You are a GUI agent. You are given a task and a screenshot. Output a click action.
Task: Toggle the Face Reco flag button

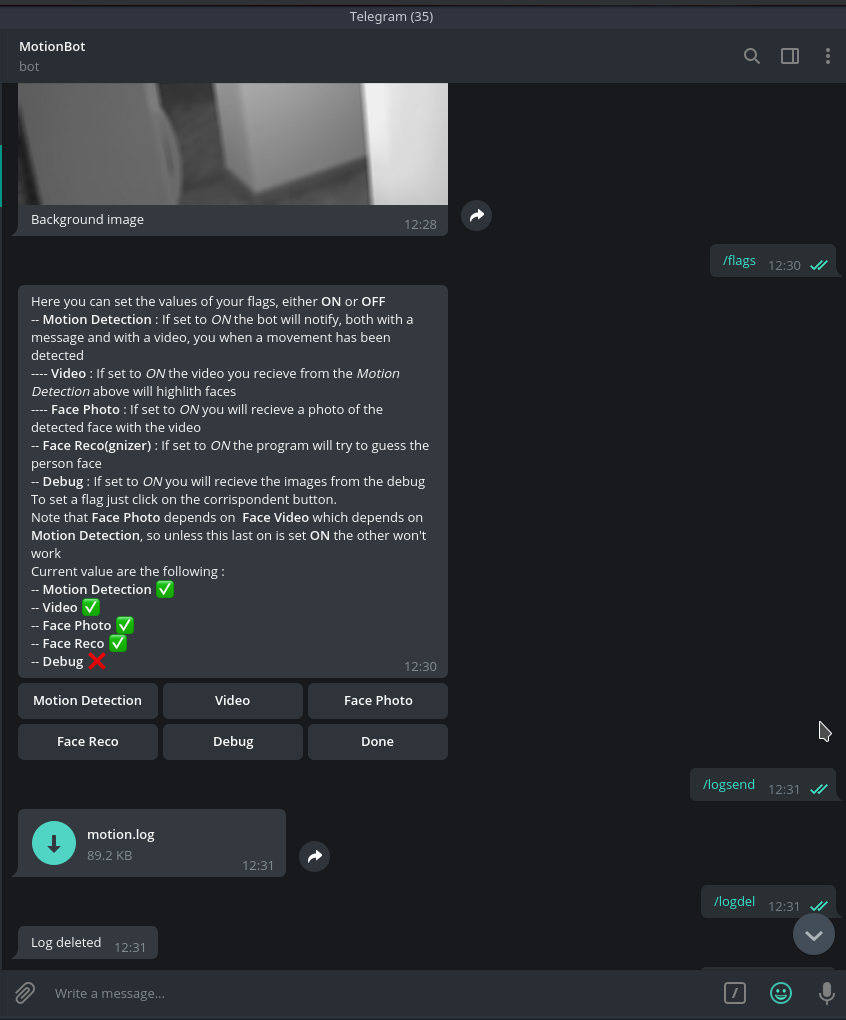click(x=88, y=742)
